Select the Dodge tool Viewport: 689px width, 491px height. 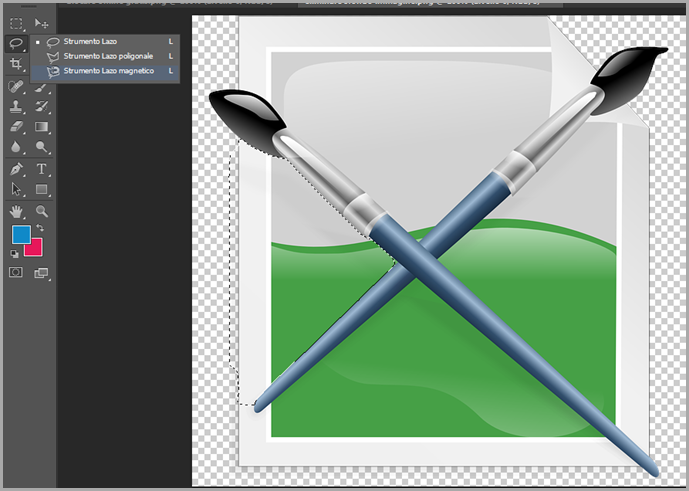(x=41, y=146)
